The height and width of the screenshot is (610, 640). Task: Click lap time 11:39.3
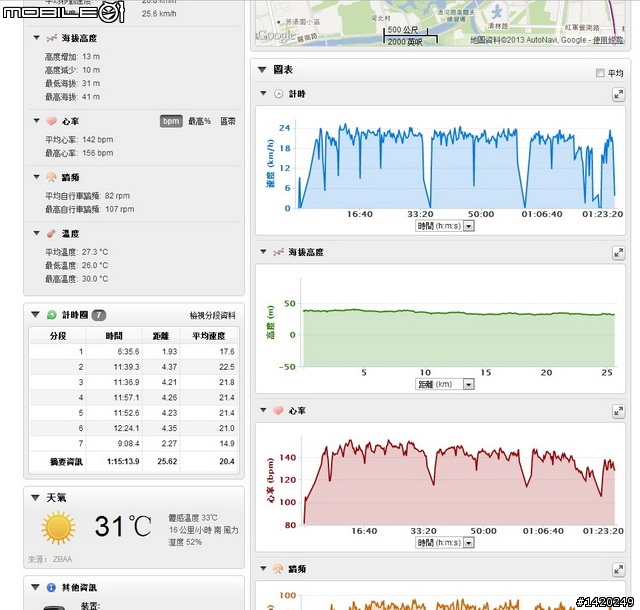pos(126,367)
